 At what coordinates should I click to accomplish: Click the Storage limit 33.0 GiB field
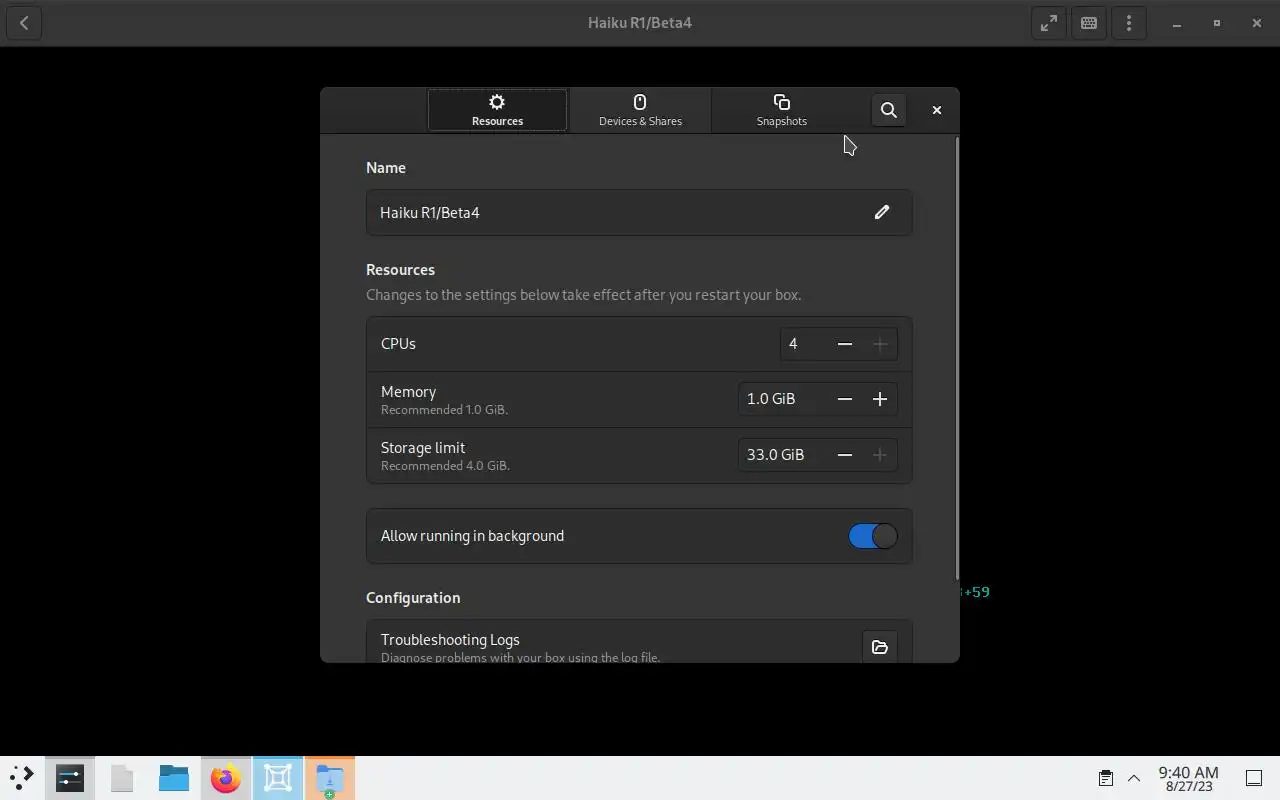783,455
